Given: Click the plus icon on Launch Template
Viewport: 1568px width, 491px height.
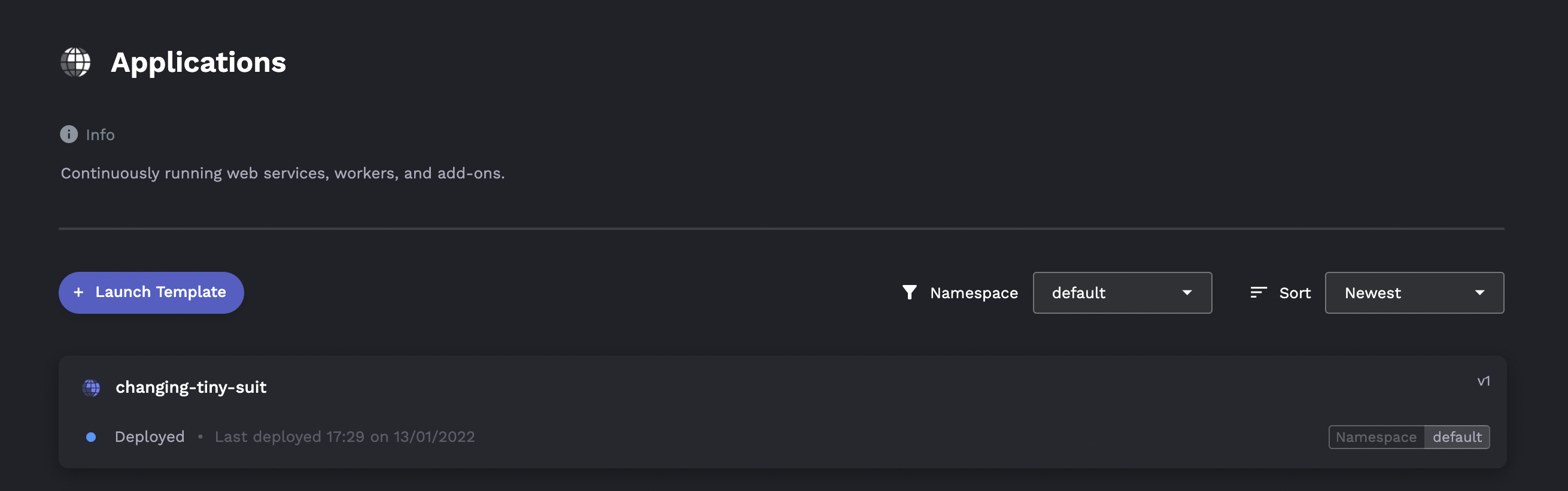Looking at the screenshot, I should tap(78, 292).
